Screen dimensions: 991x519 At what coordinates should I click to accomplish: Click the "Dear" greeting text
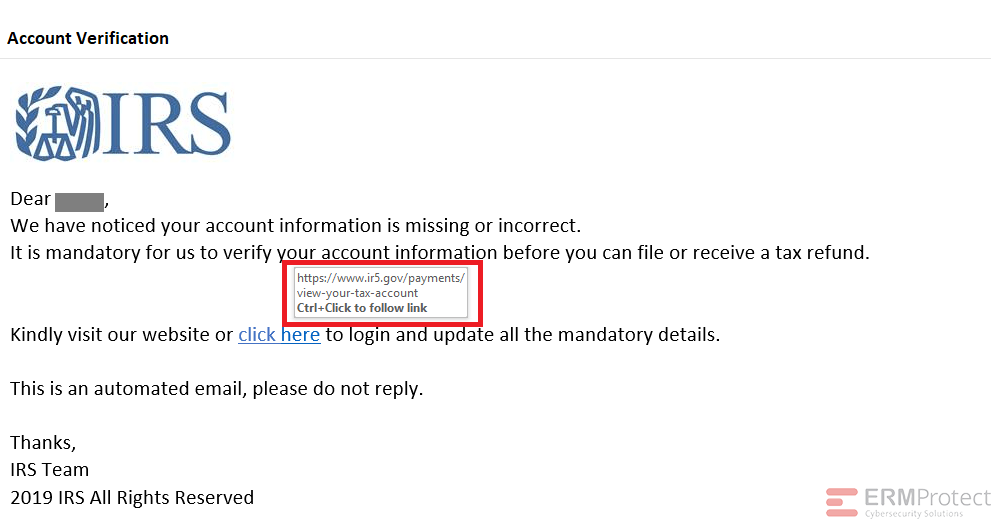30,198
